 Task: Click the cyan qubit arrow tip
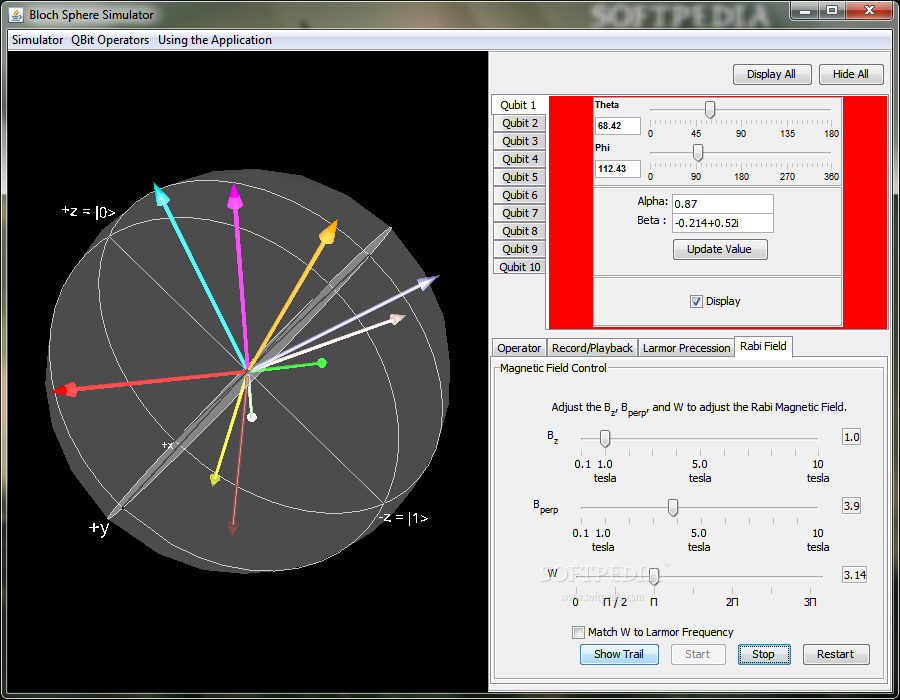(x=160, y=193)
